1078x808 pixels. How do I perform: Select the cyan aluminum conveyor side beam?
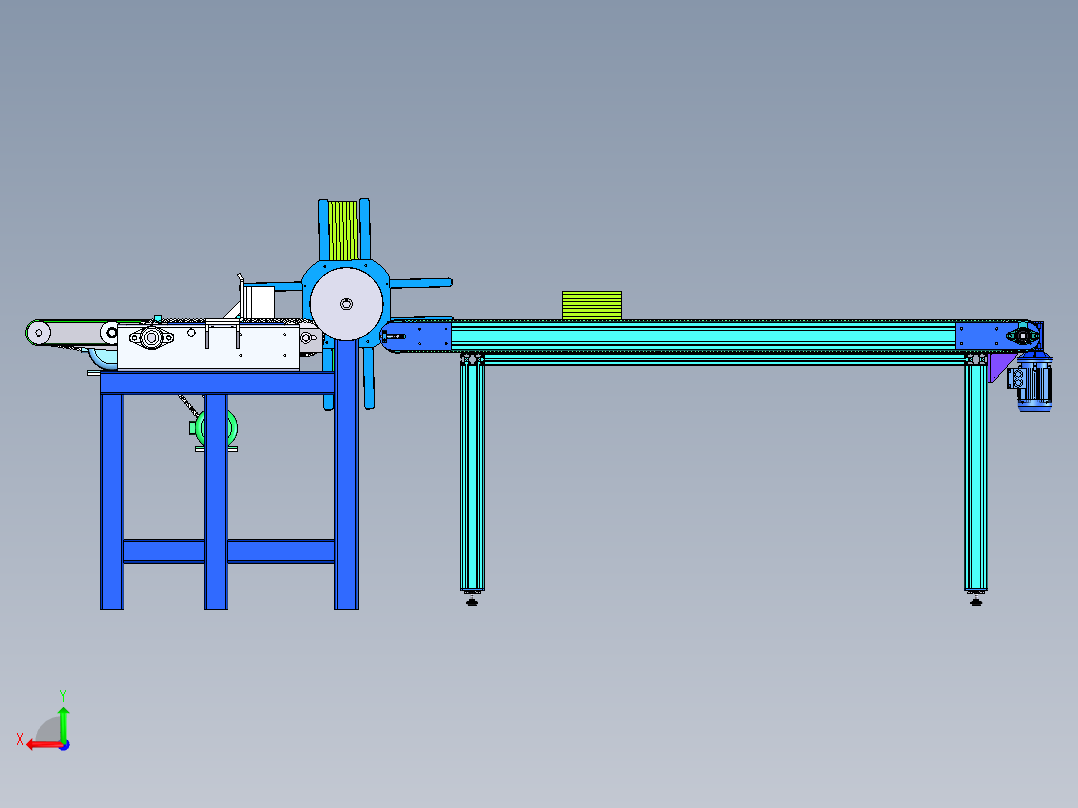[x=703, y=337]
